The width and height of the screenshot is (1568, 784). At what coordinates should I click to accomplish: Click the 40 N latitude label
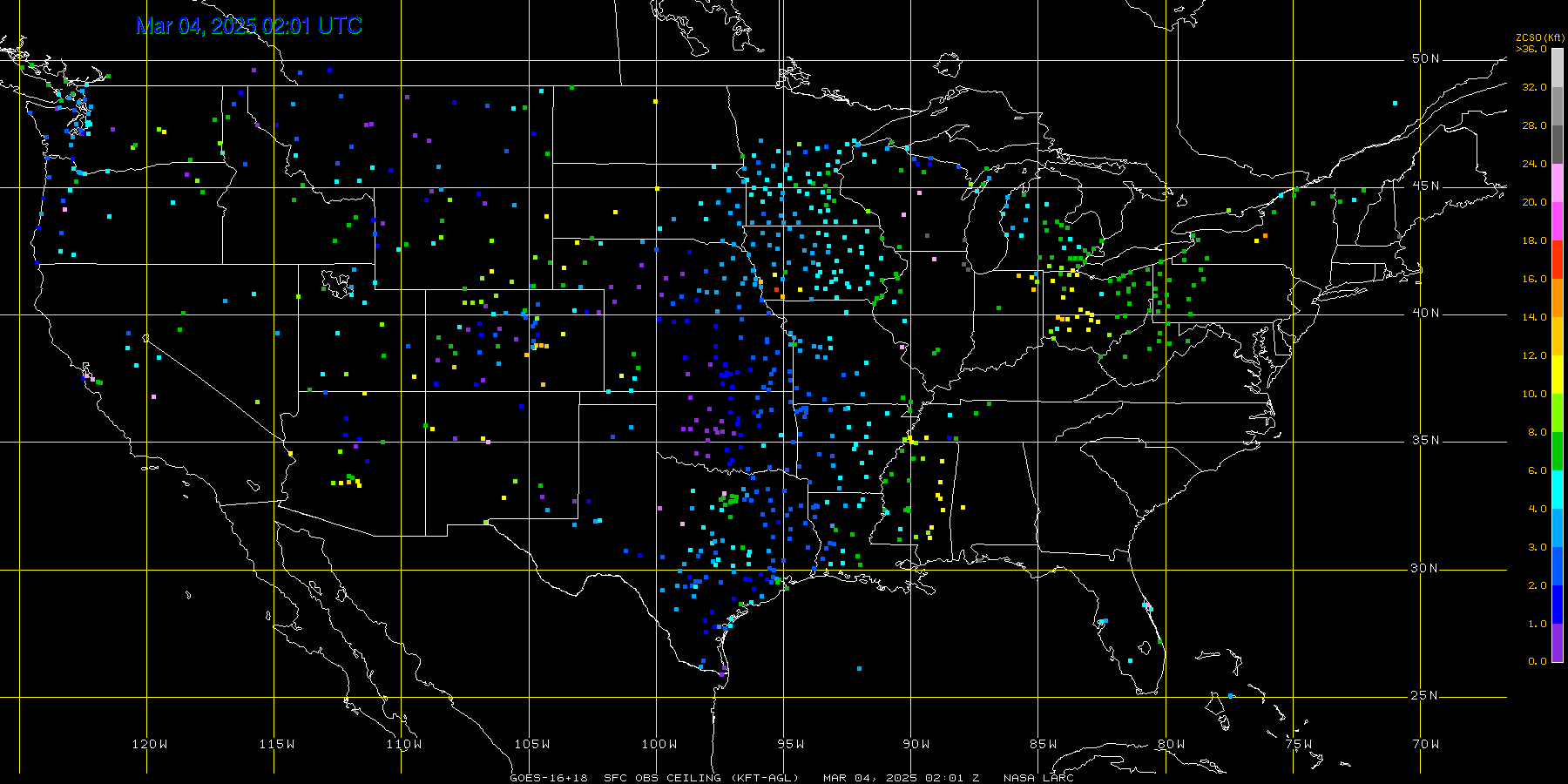pos(1425,313)
